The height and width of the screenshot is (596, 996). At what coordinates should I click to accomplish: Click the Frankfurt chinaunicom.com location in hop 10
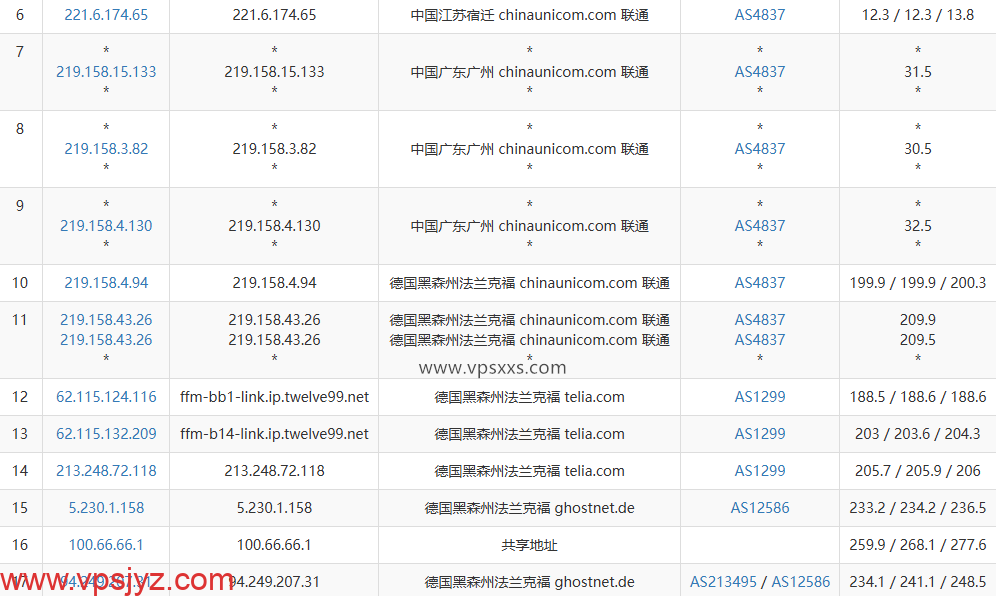click(529, 283)
